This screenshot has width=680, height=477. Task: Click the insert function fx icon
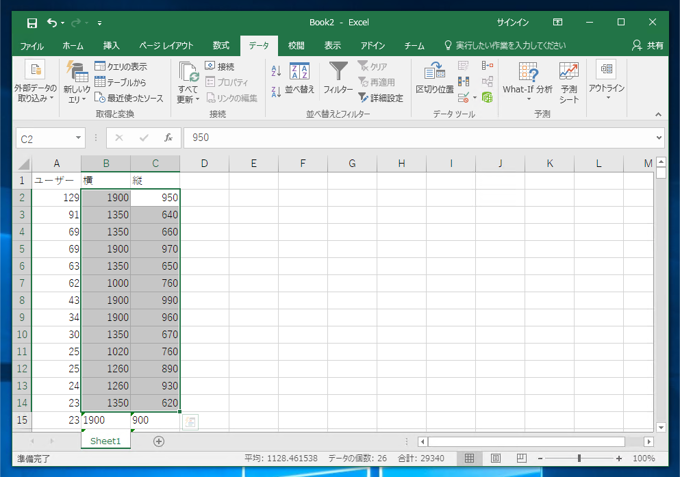coord(168,138)
